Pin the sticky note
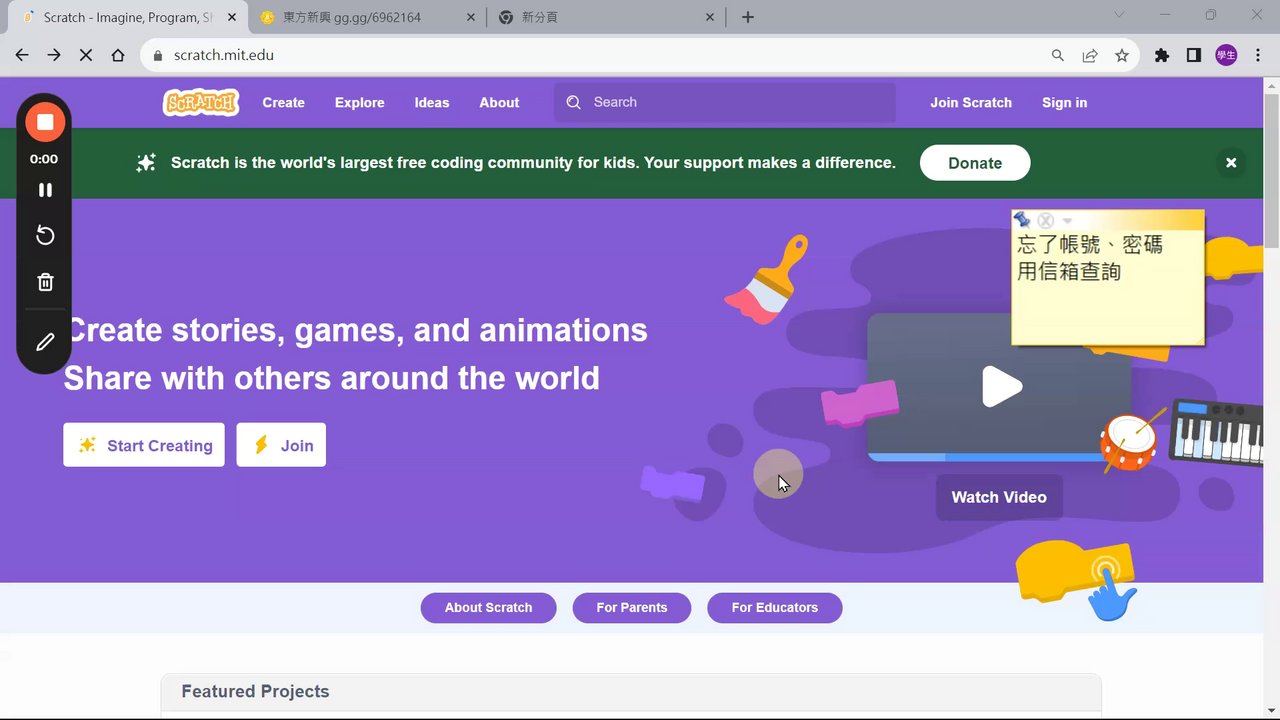The width and height of the screenshot is (1280, 720). pyautogui.click(x=1021, y=219)
